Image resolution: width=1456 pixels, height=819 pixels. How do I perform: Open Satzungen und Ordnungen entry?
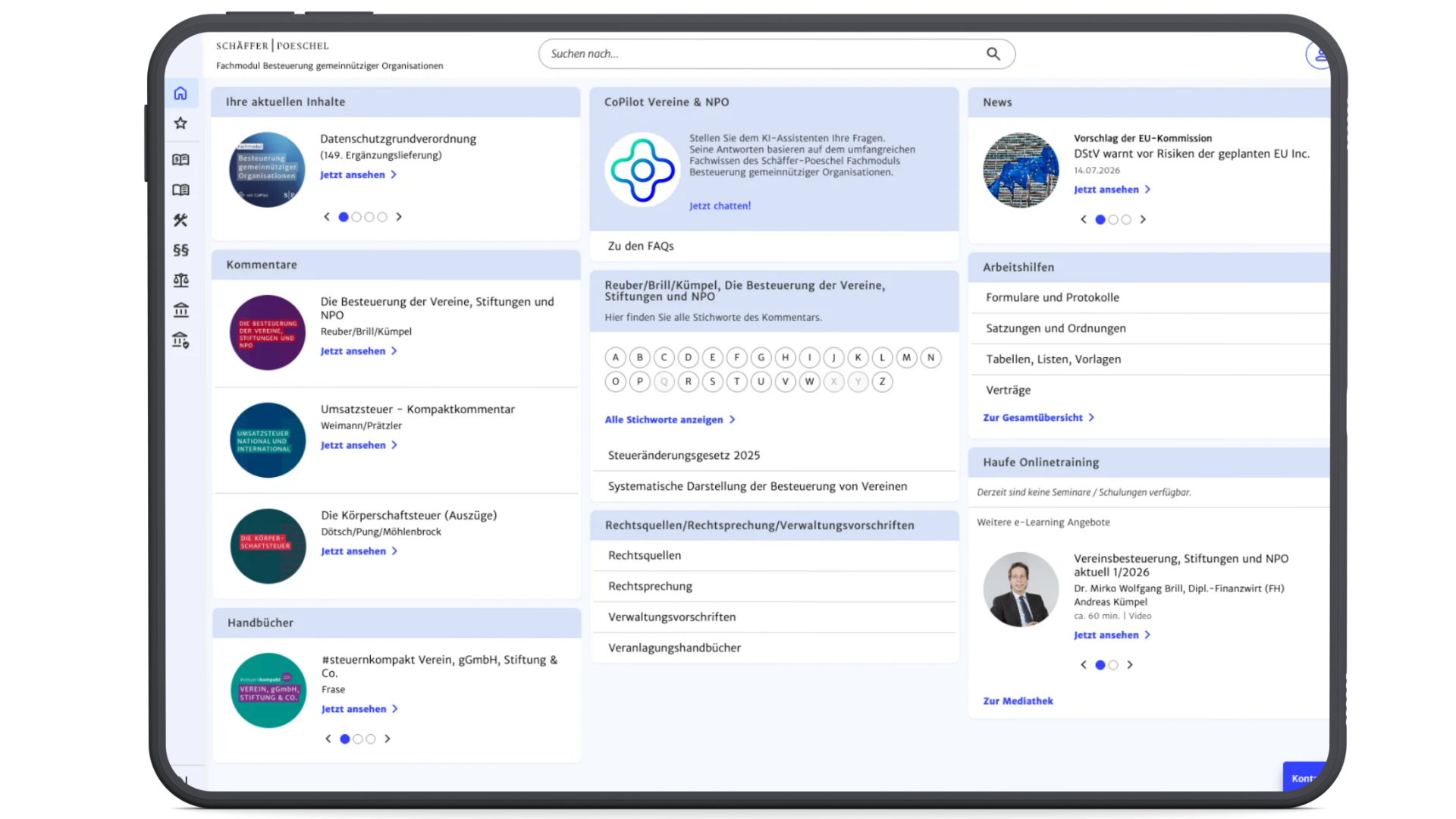pos(1150,328)
